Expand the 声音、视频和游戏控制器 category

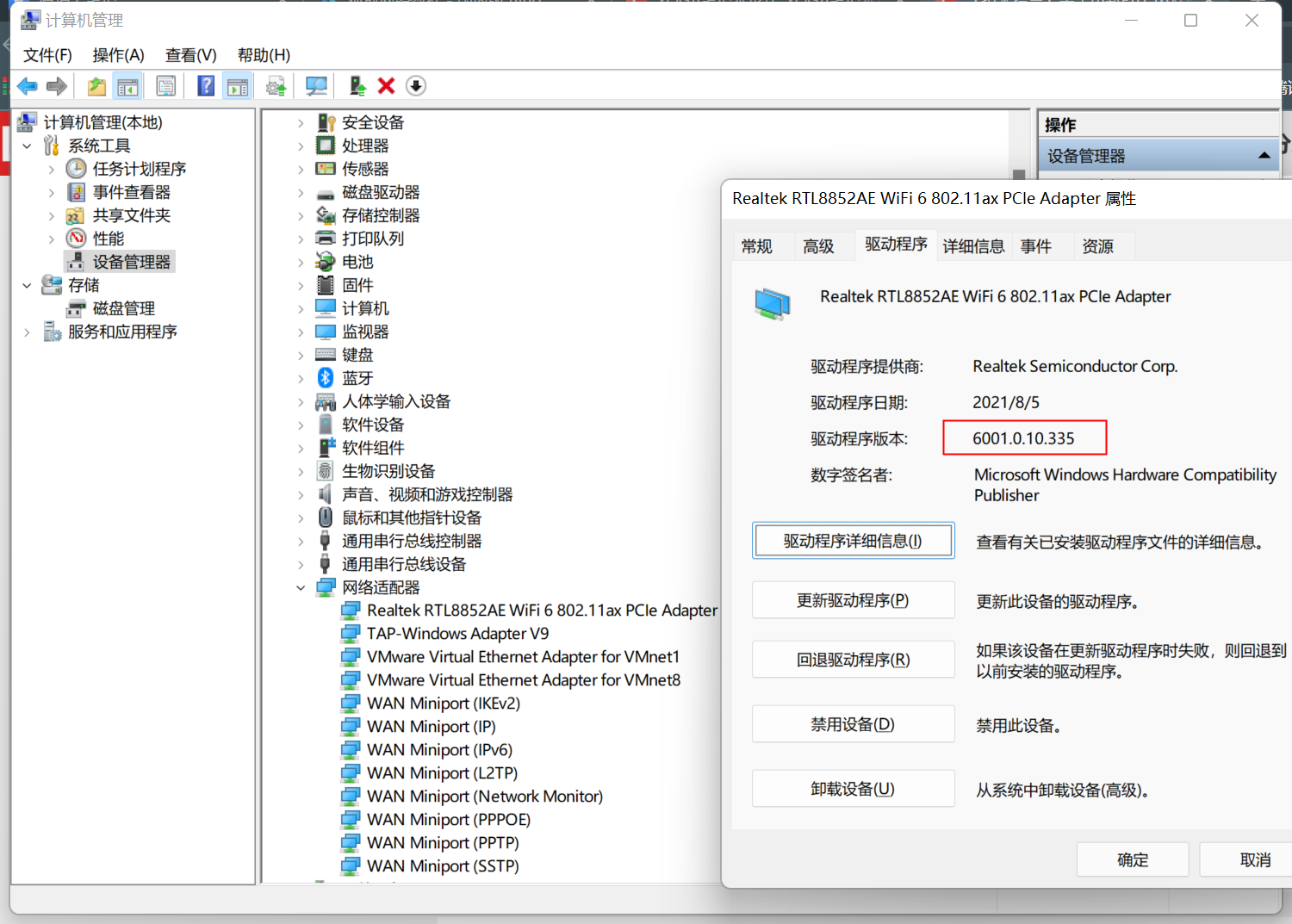click(x=301, y=494)
